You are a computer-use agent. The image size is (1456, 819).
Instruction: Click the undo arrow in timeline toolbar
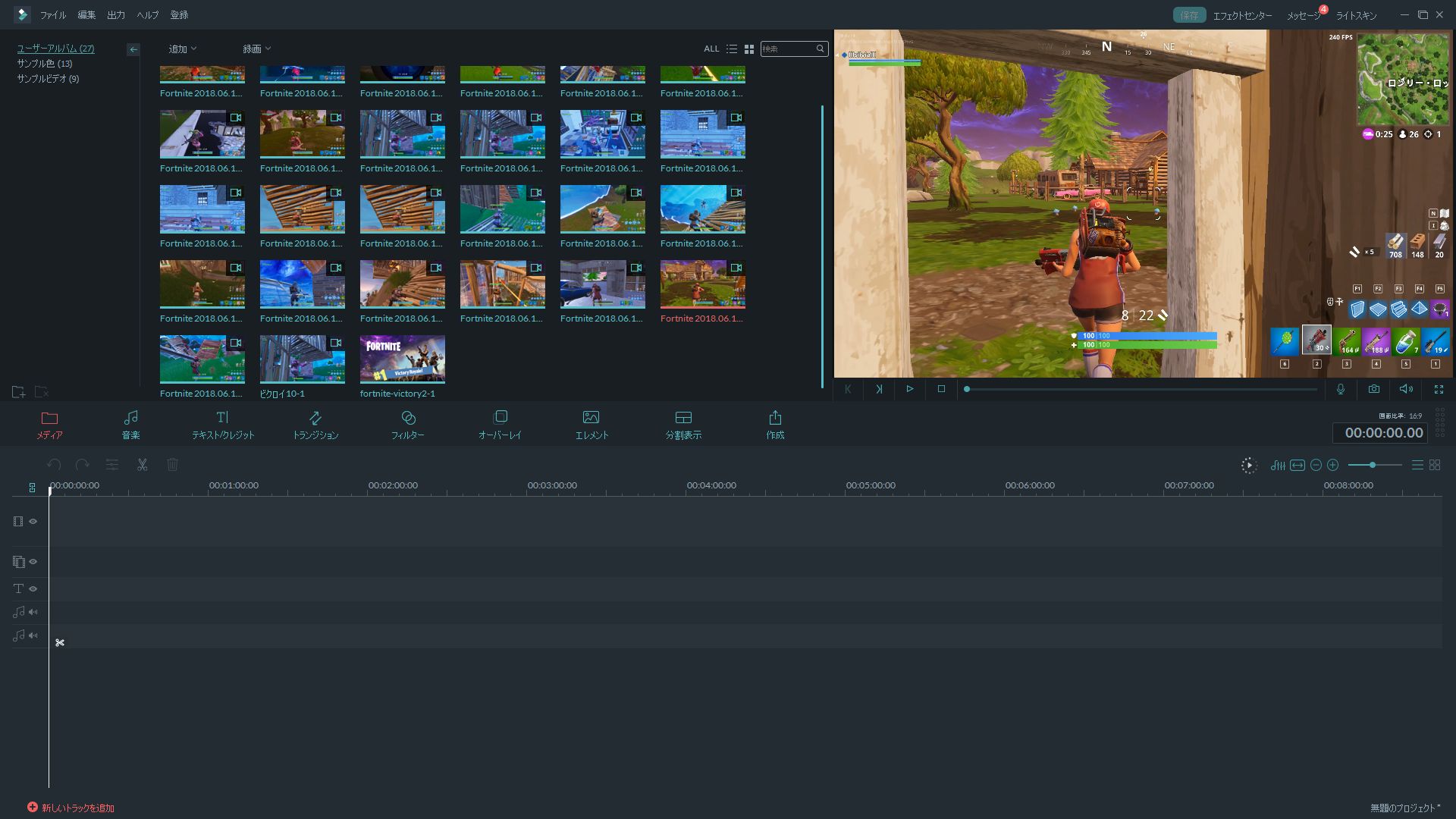pos(54,464)
